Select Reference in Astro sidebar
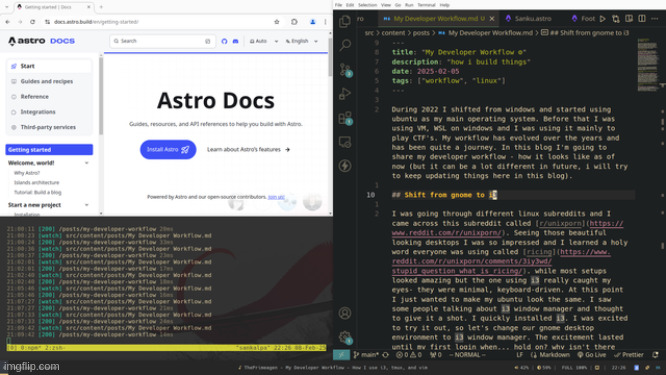666x375 pixels. pyautogui.click(x=49, y=97)
